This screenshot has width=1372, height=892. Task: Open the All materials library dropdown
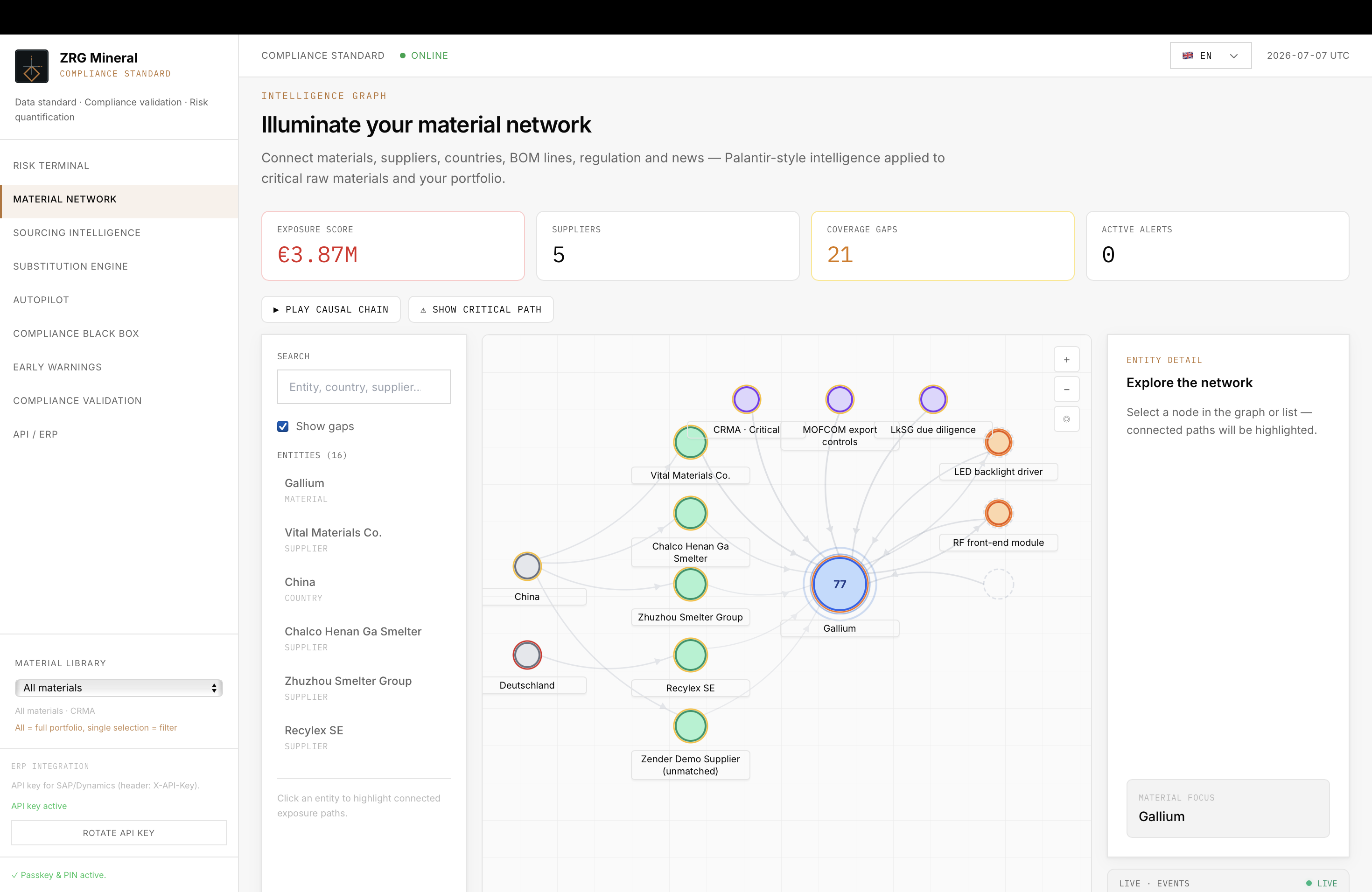[x=119, y=688]
